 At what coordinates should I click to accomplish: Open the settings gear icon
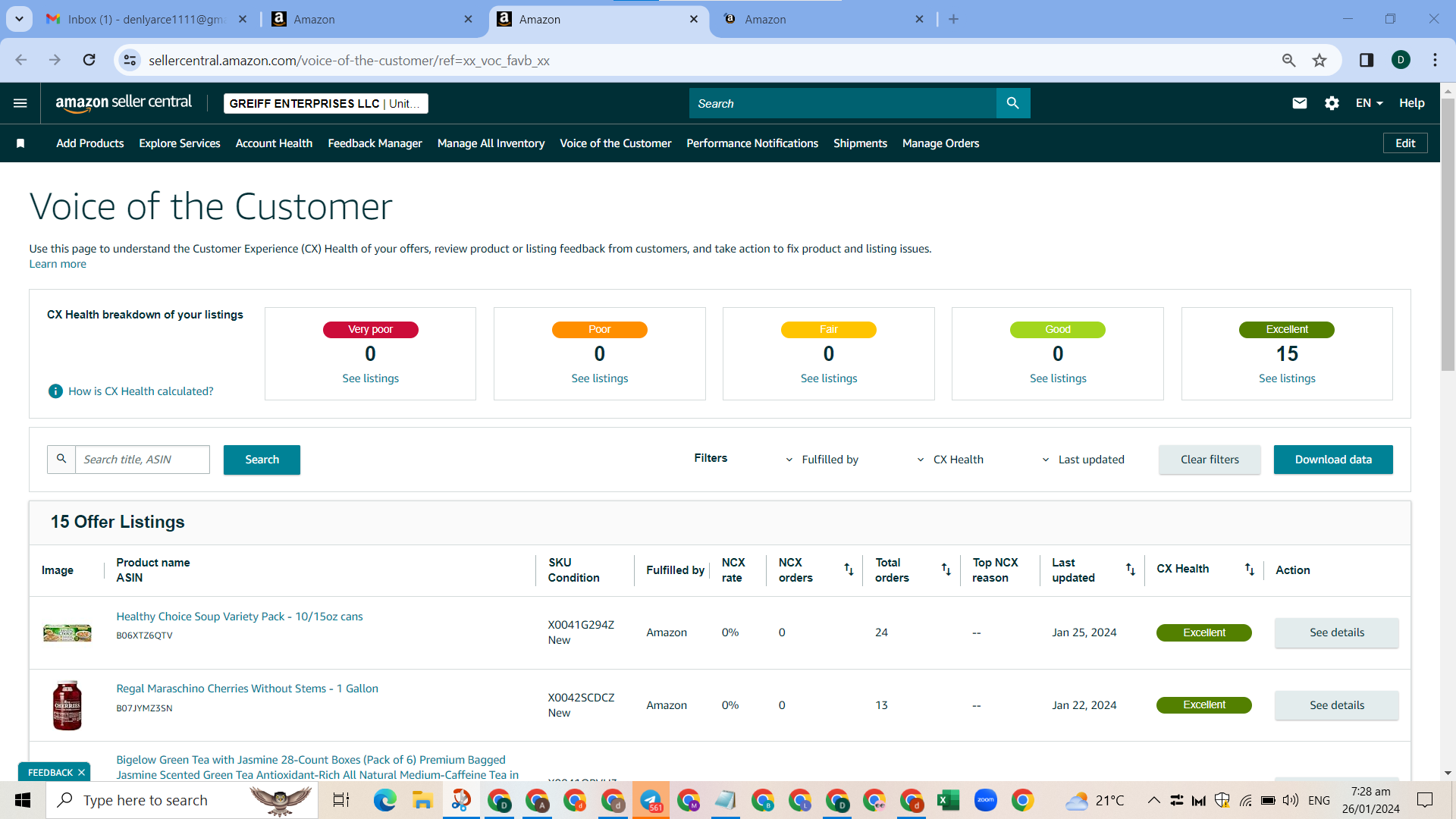[1332, 103]
